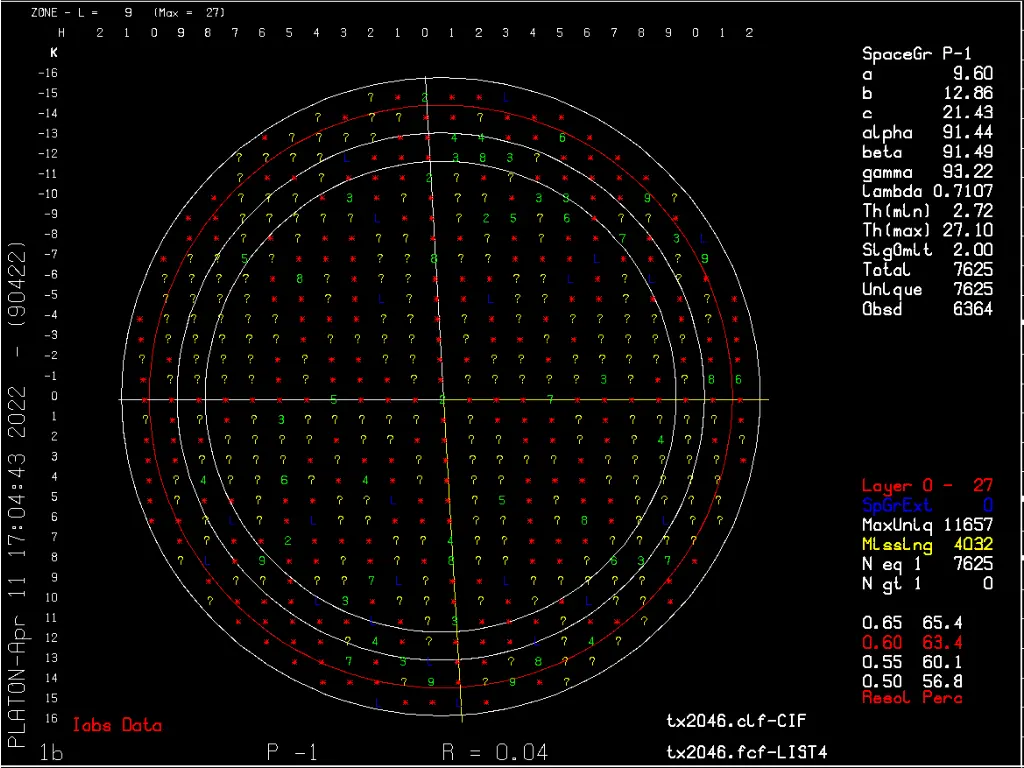The width and height of the screenshot is (1024, 768).
Task: Click the vertical PLATON date stamp text
Action: 16,494
